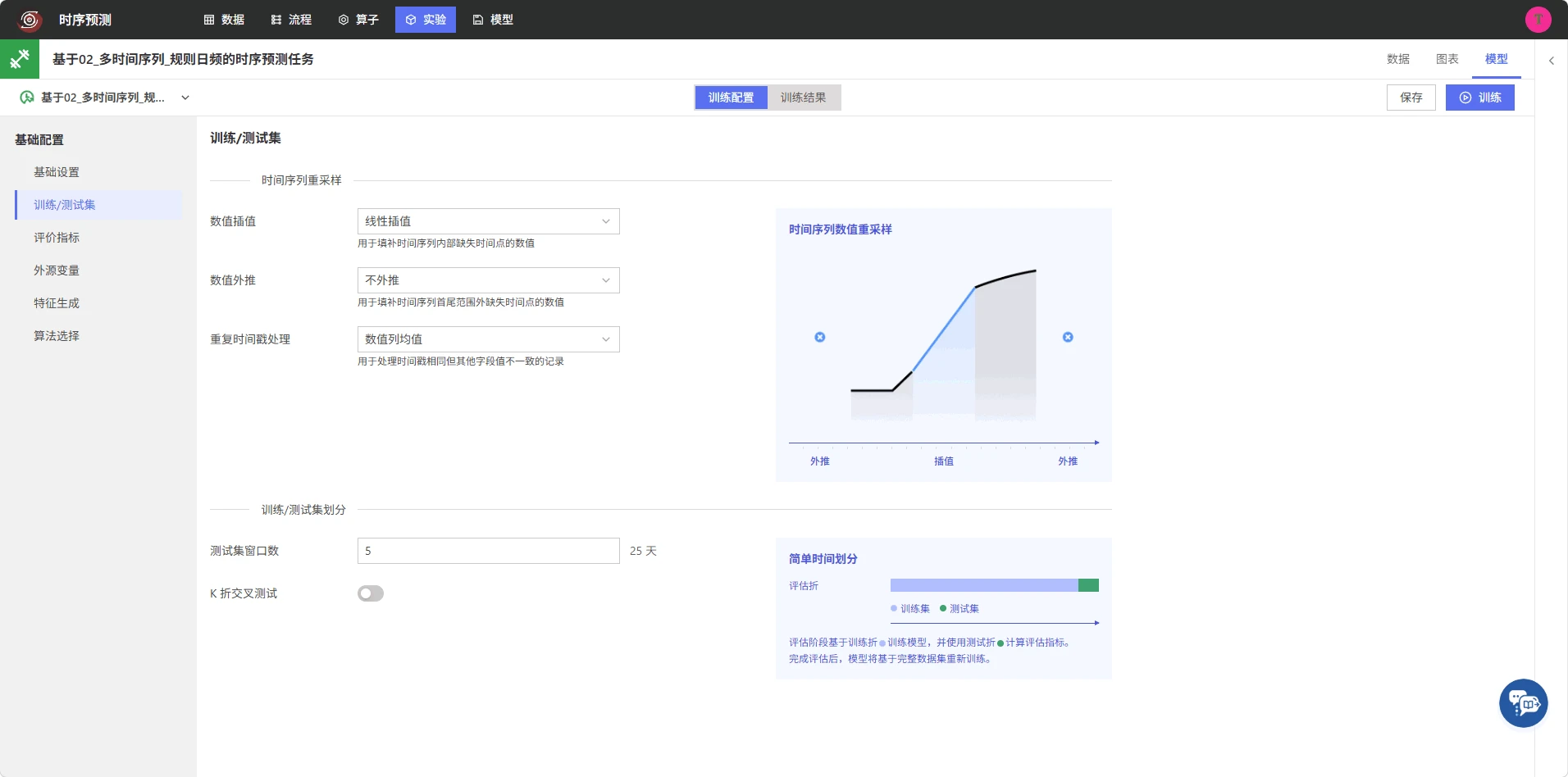Image resolution: width=1568 pixels, height=777 pixels.
Task: Open the 流程 menu in the top bar
Action: click(x=291, y=20)
